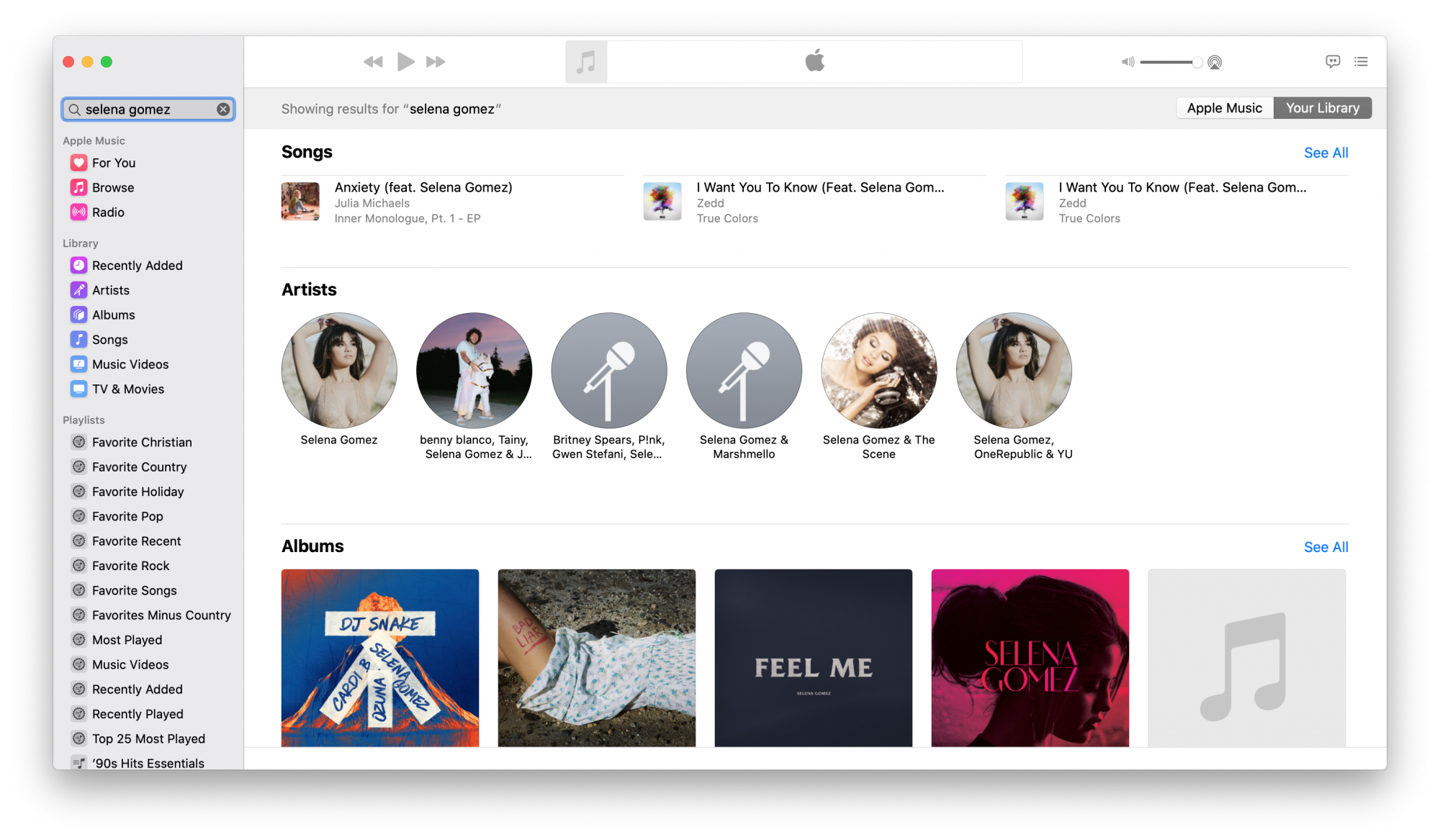Click the fast forward playback button
1440x840 pixels.
pos(436,62)
